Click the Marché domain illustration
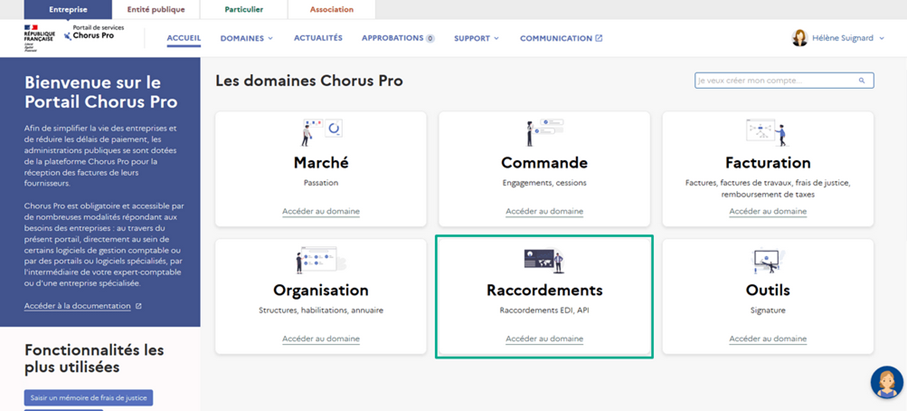907x411 pixels. click(321, 132)
